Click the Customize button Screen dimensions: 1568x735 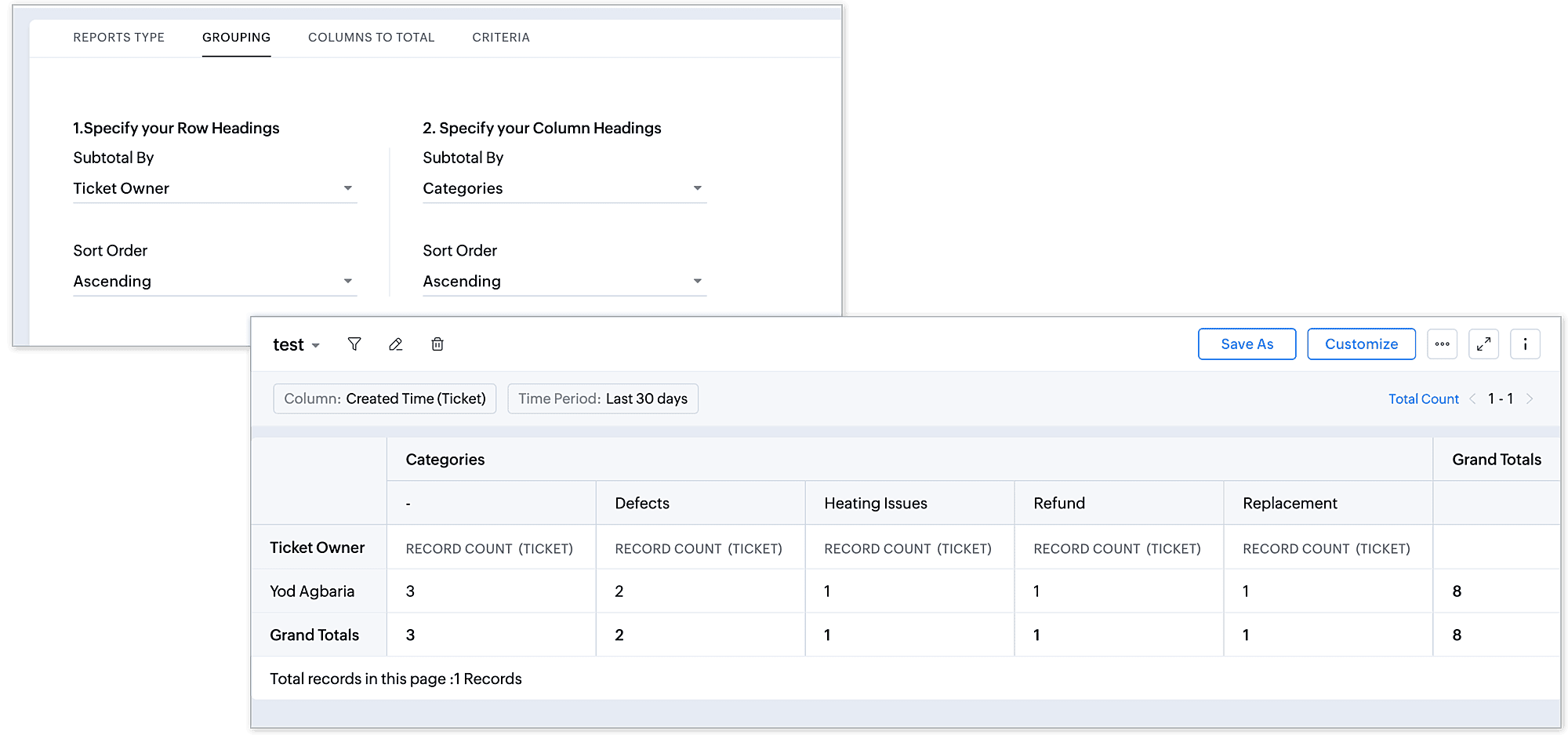[x=1361, y=344]
